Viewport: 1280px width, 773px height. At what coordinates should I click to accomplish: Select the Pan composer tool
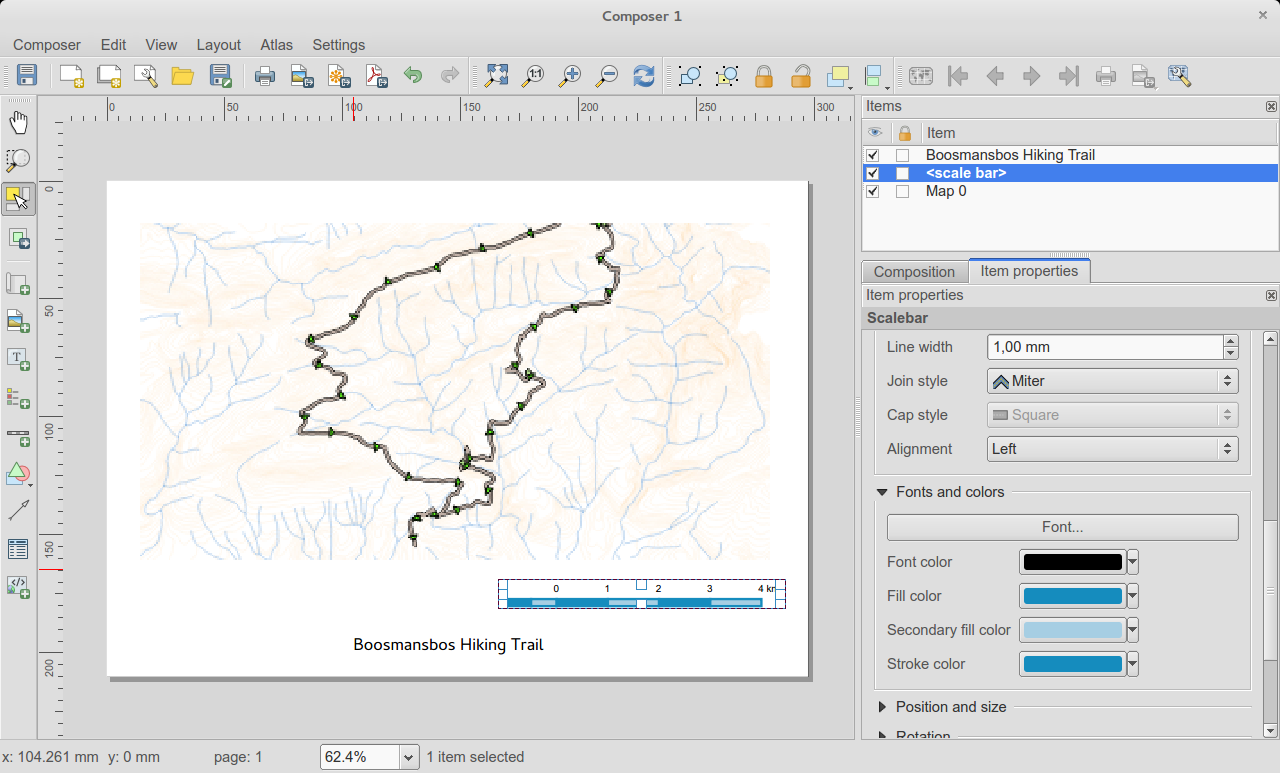coord(18,123)
